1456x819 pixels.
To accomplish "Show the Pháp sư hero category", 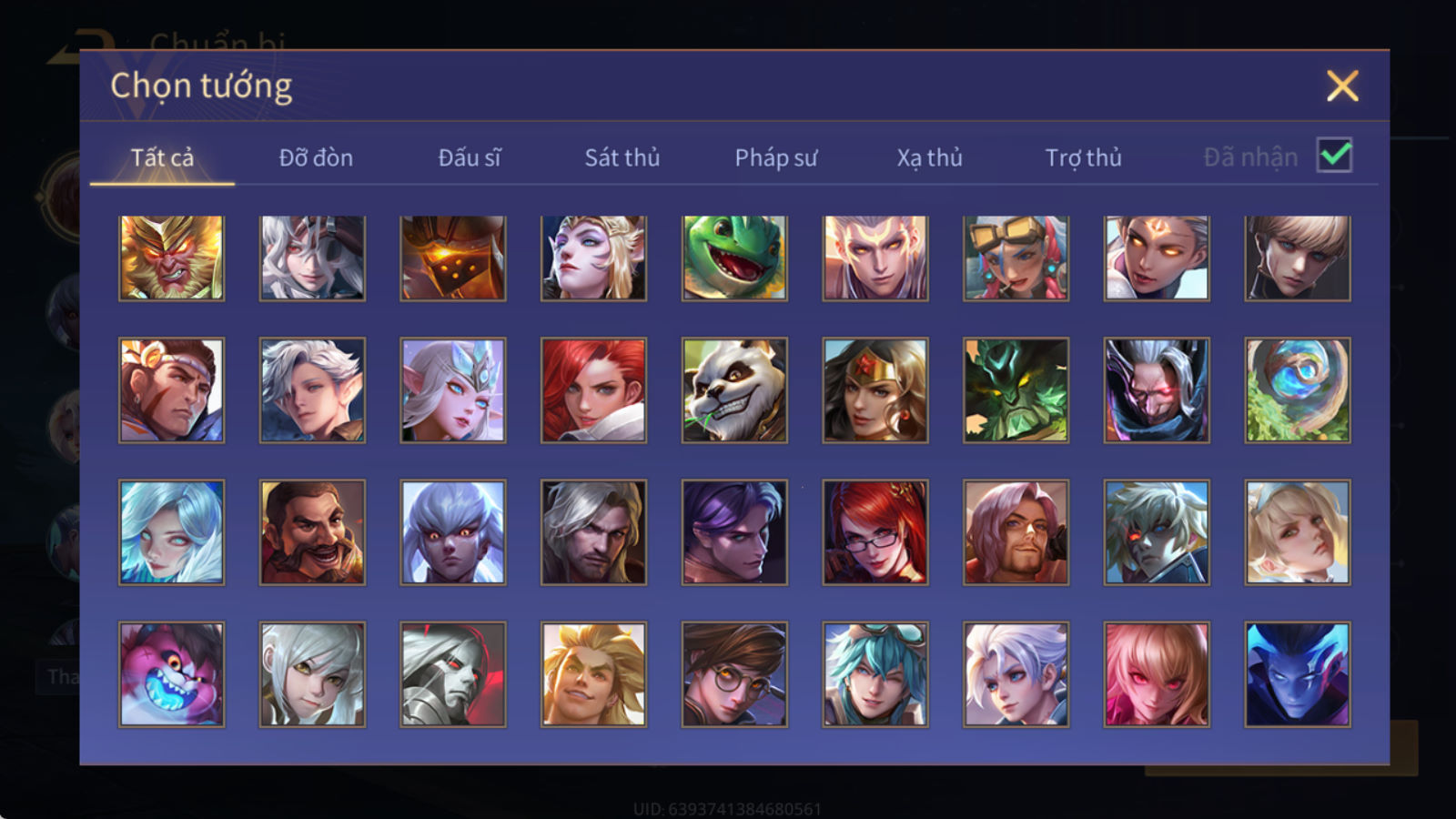I will pyautogui.click(x=776, y=157).
